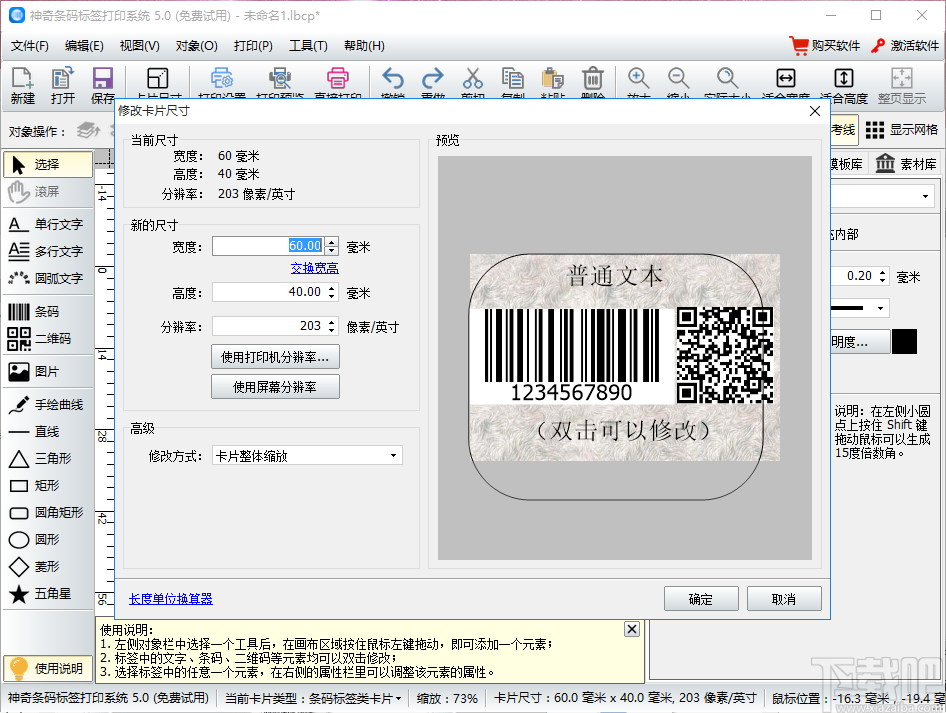
Task: Choose the Picture (图片) tool
Action: 47,372
